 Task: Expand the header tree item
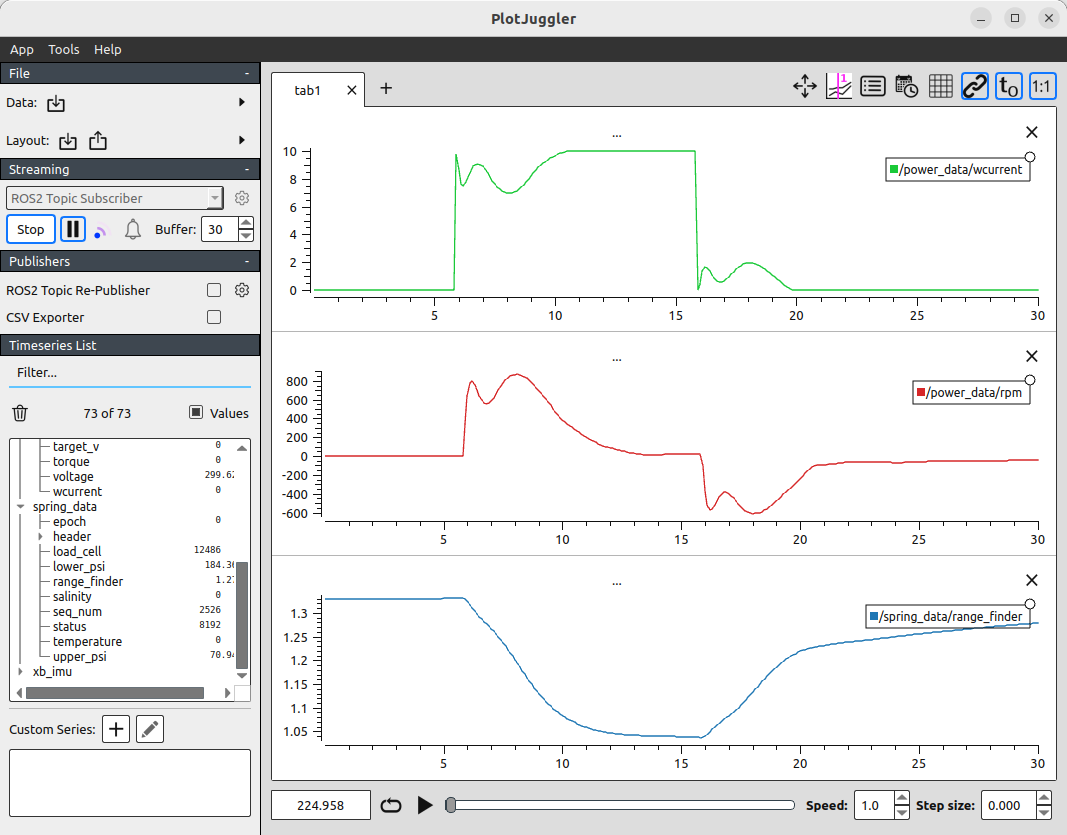[x=41, y=537]
